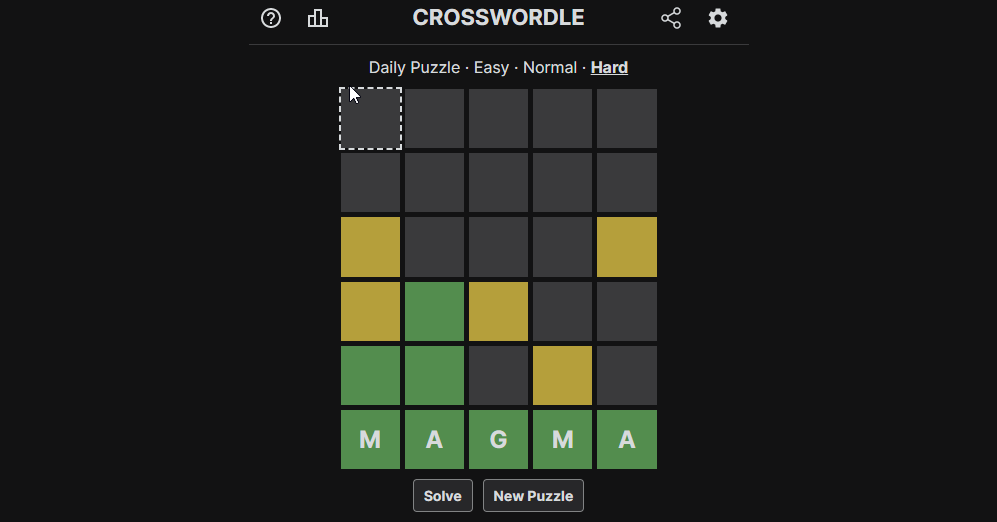The image size is (997, 522).
Task: Open the help question mark icon
Action: click(x=271, y=18)
